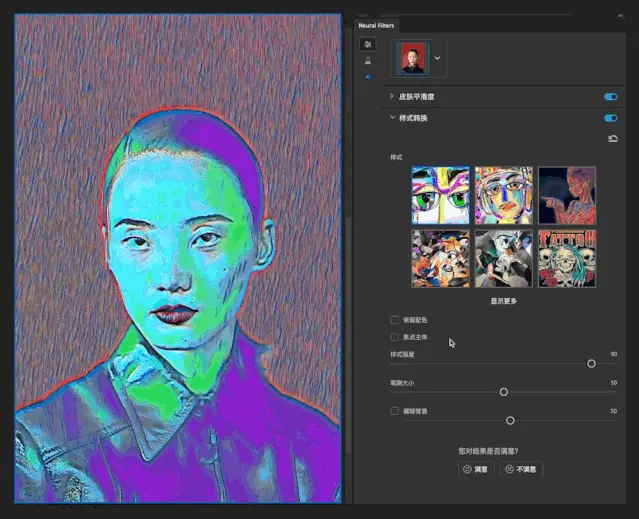The image size is (639, 519).
Task: Adjust the 模糊背景 slider handle
Action: (x=510, y=420)
